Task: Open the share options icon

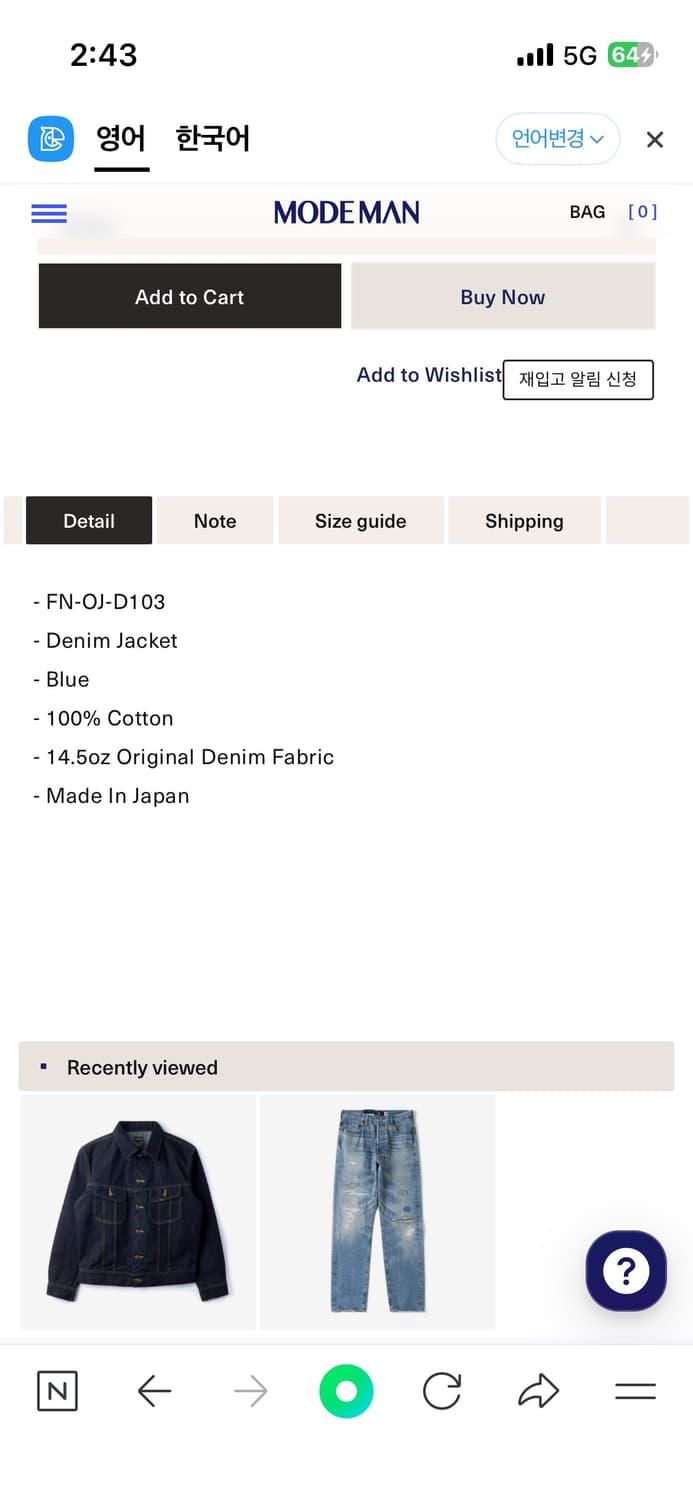Action: (x=538, y=1390)
